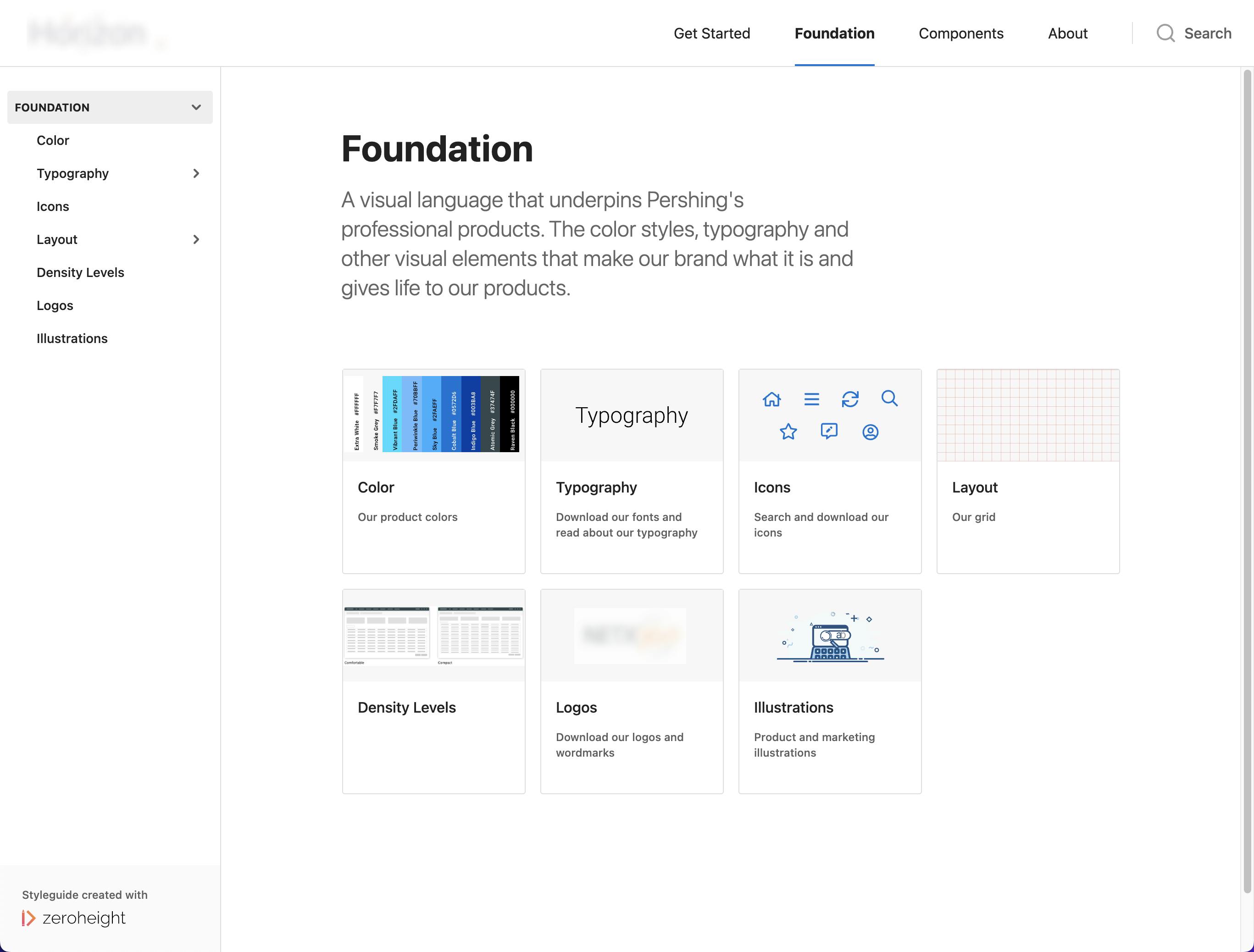Click 'Product and marketing illustrations' text
Image resolution: width=1254 pixels, height=952 pixels.
tap(814, 745)
